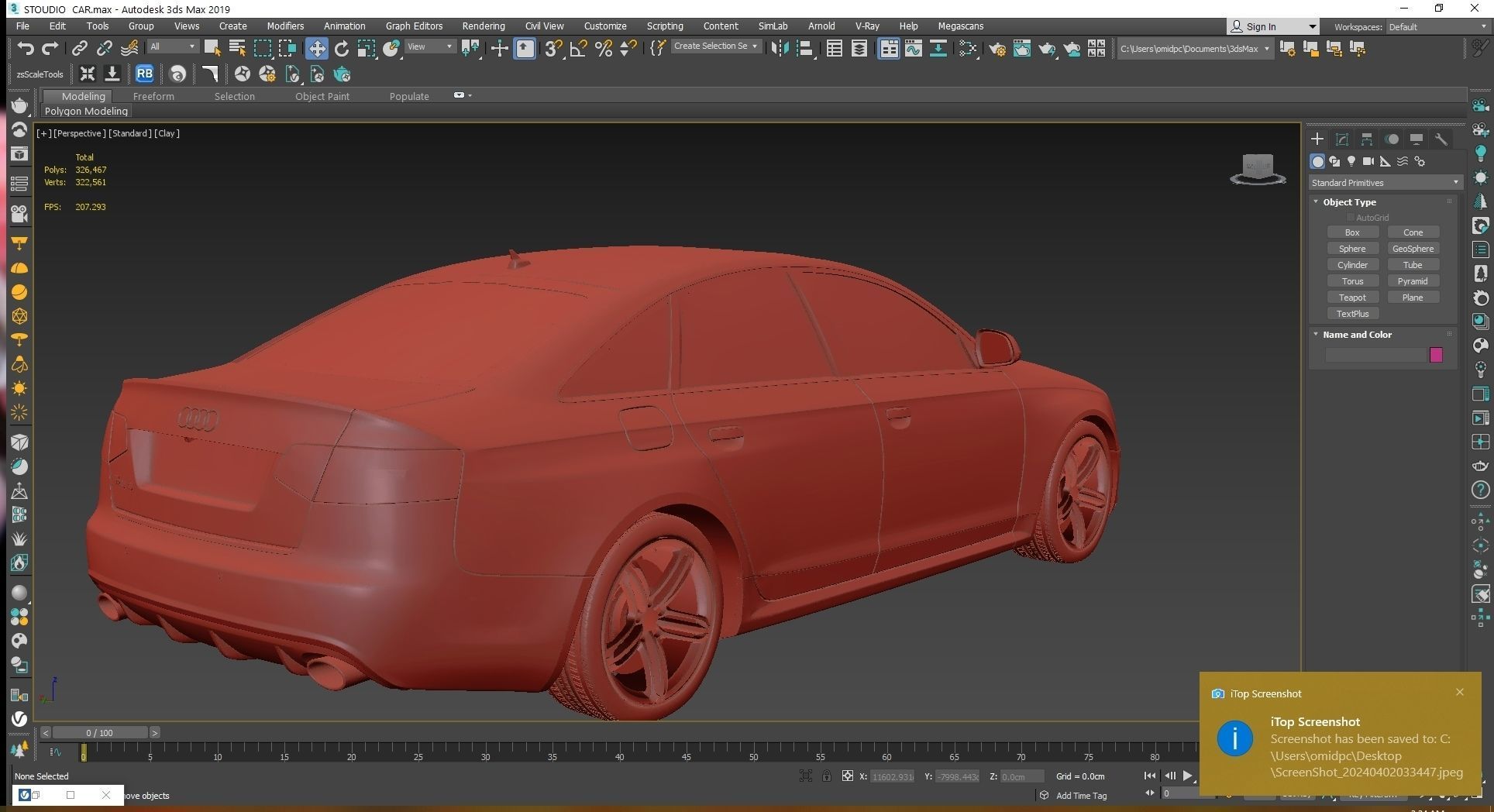Select Lights category in Create panel
1494x812 pixels.
pyautogui.click(x=1351, y=161)
